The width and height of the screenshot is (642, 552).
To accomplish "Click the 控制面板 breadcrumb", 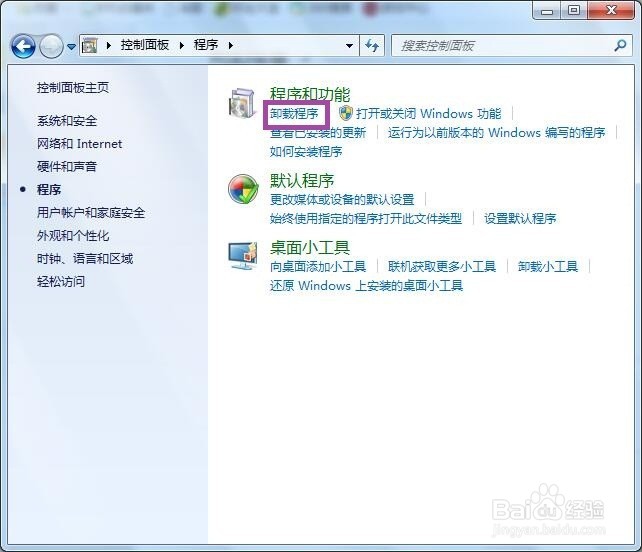I will click(x=145, y=45).
